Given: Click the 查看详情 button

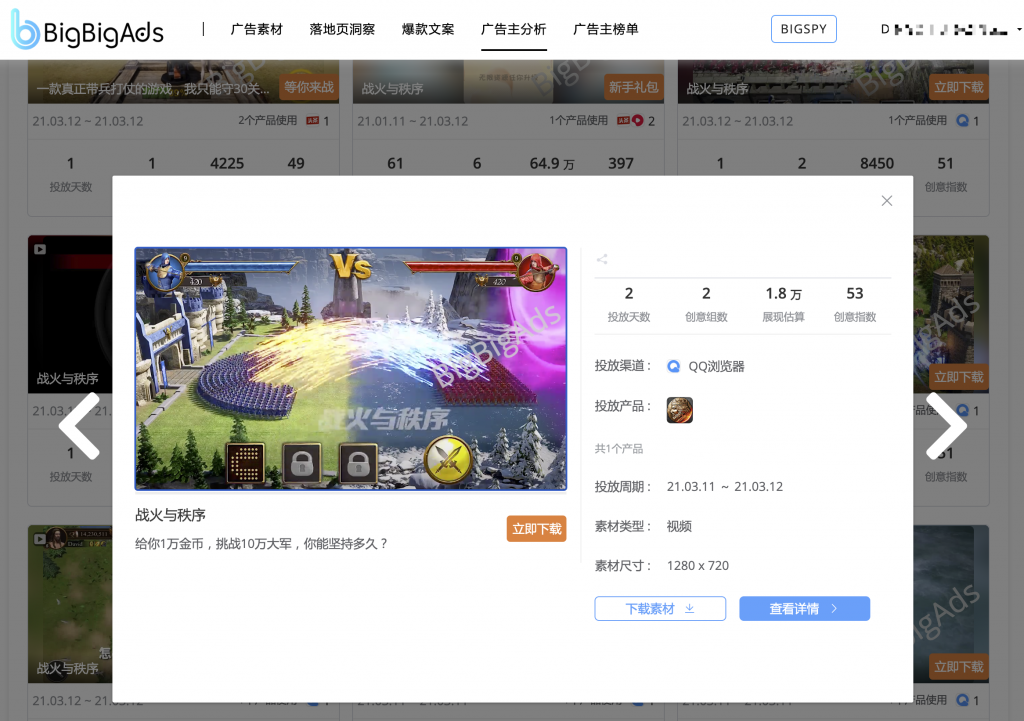Looking at the screenshot, I should click(x=804, y=609).
